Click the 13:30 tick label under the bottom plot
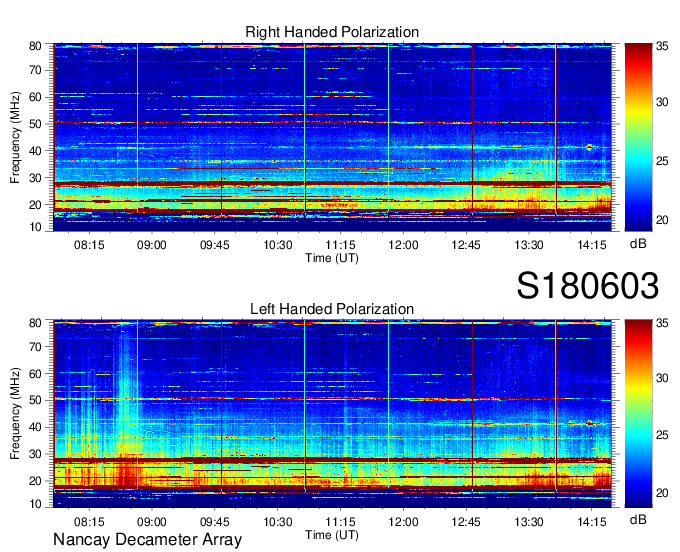Viewport: 680px width, 552px height. click(529, 522)
